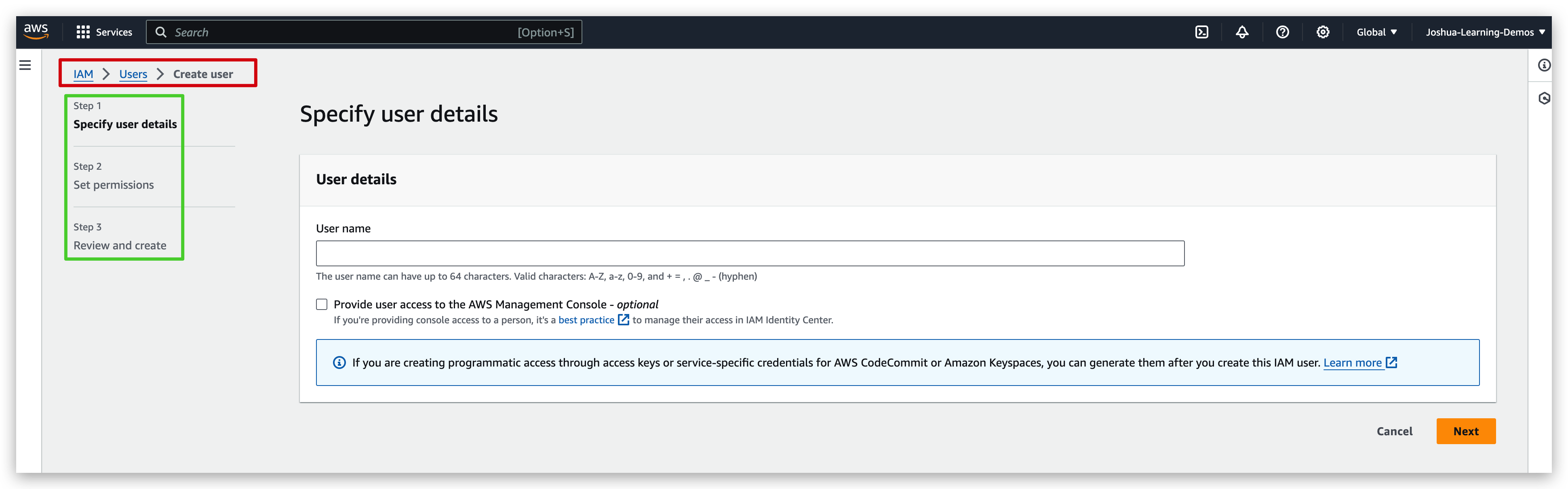The image size is (1568, 489).
Task: Go to Step 2 Set permissions
Action: point(113,185)
